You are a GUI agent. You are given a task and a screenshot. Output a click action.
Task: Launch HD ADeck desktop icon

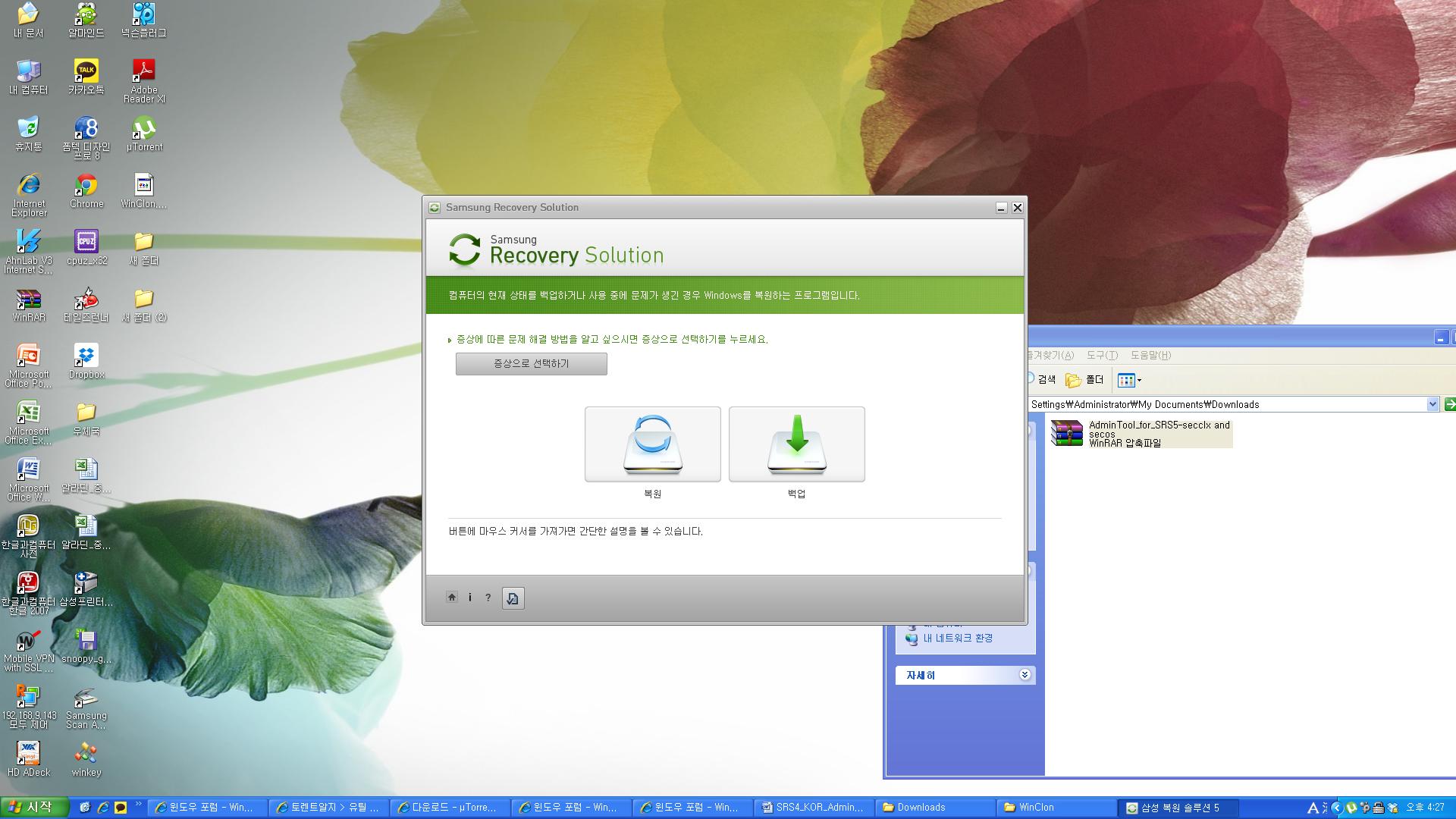[29, 760]
